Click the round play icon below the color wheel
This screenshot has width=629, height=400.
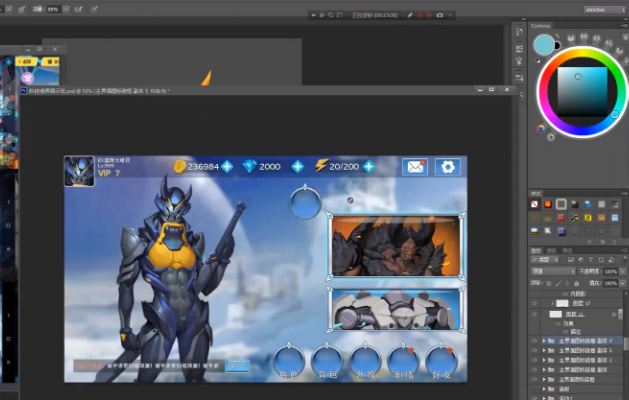tap(551, 137)
